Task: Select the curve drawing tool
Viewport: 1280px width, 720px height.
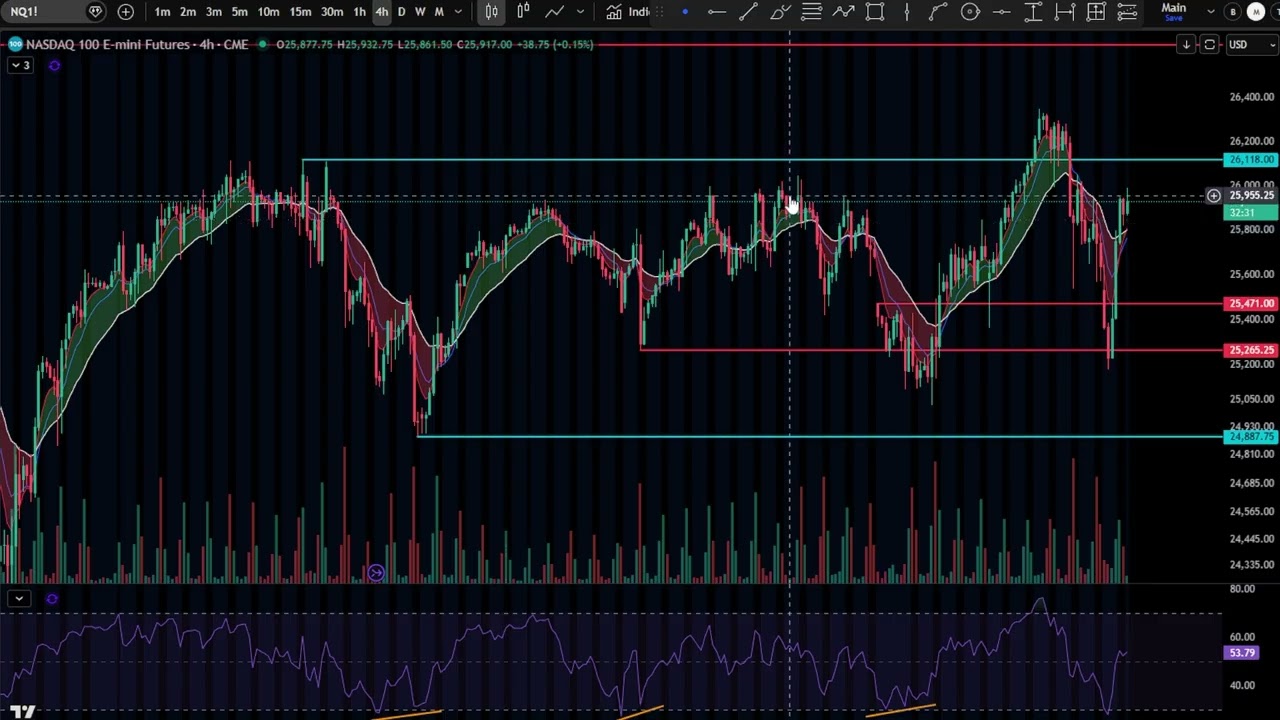Action: (x=938, y=12)
